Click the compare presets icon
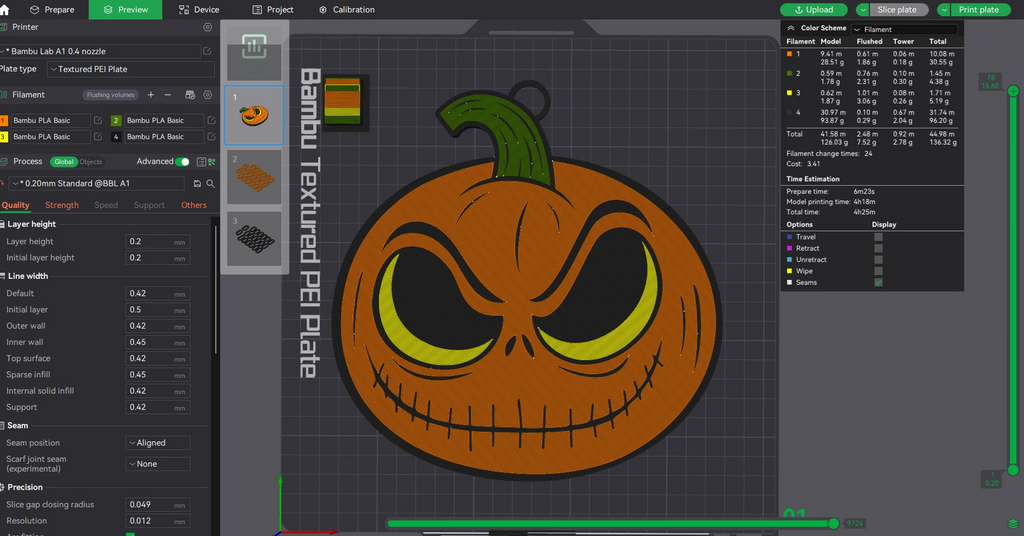The height and width of the screenshot is (536, 1024). 212,162
